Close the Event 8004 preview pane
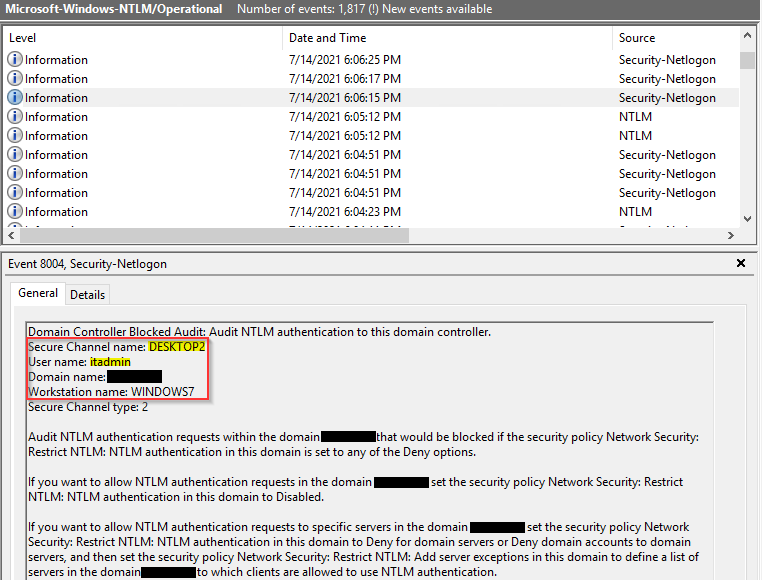The height and width of the screenshot is (580, 762). tap(741, 264)
